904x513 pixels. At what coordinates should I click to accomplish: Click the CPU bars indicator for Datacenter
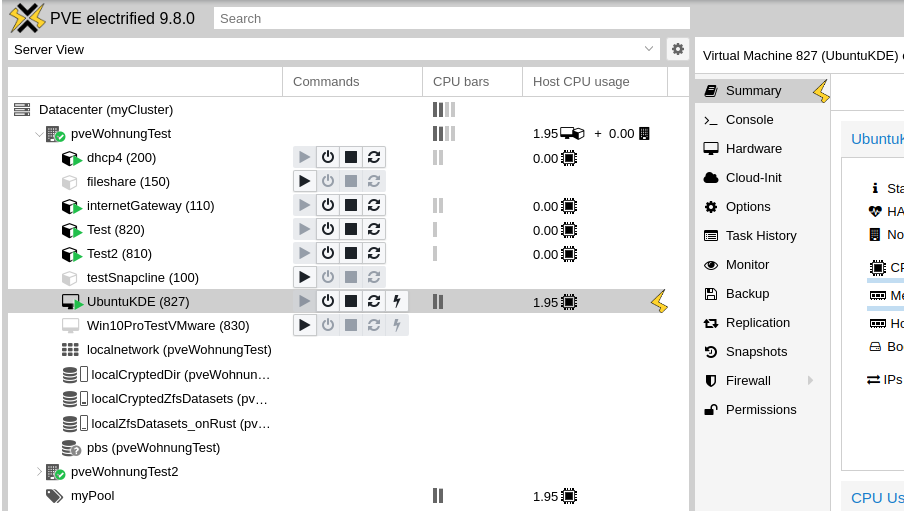coord(444,110)
